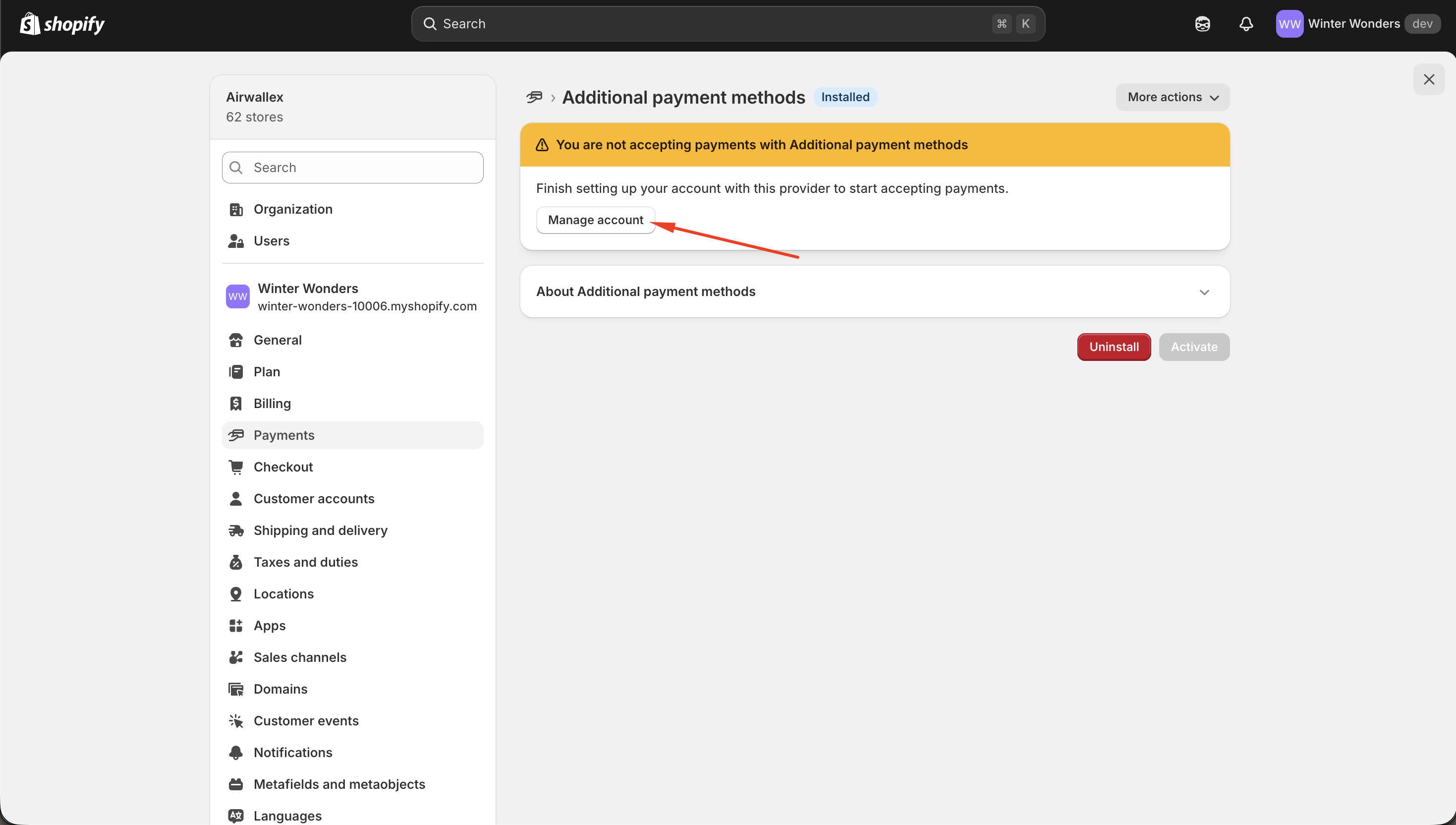Click the Customer accounts person icon

[235, 499]
